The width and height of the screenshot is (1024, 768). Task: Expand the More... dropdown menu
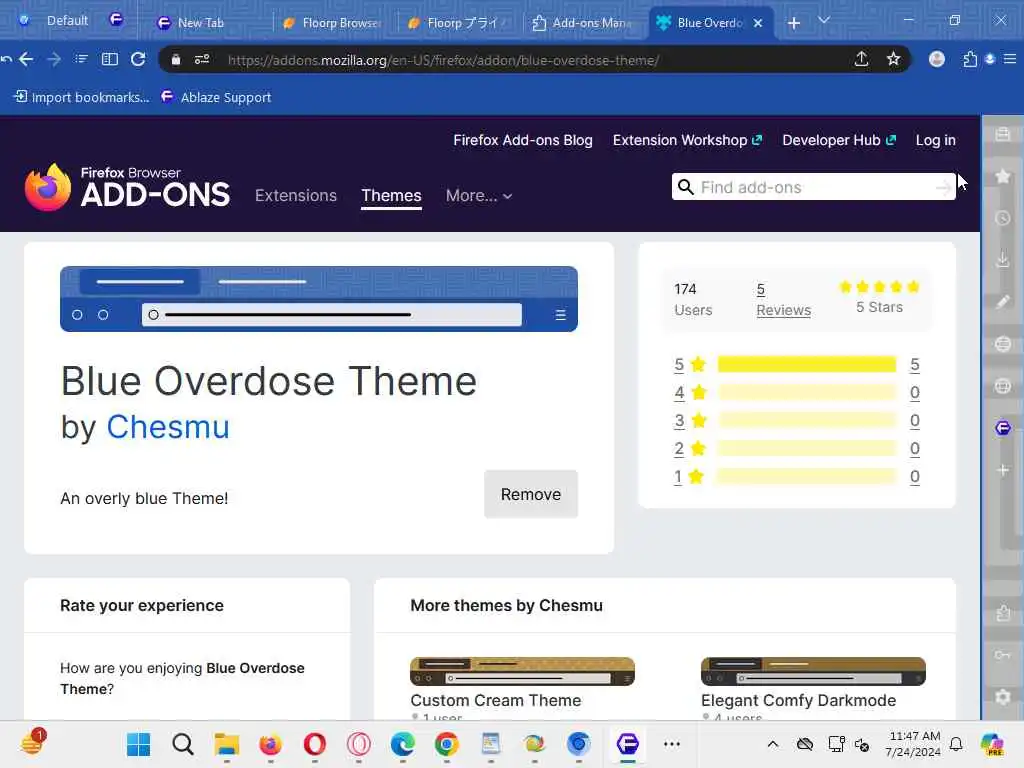click(479, 195)
